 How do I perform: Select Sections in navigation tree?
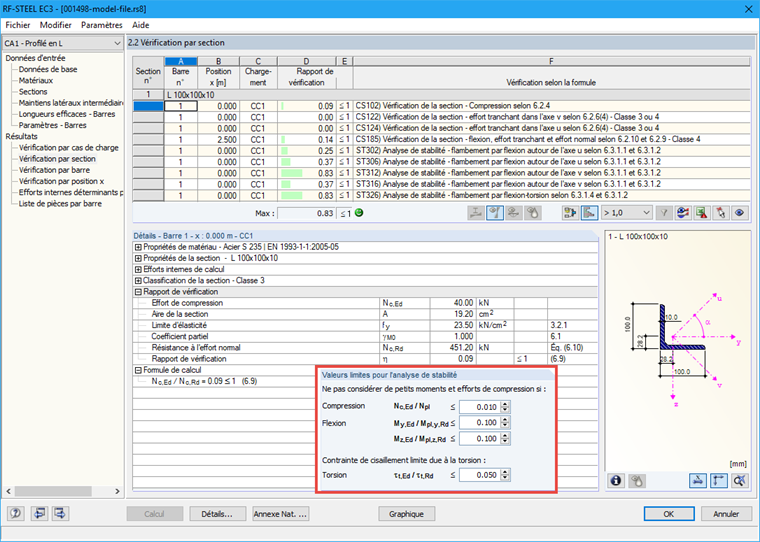(33, 92)
